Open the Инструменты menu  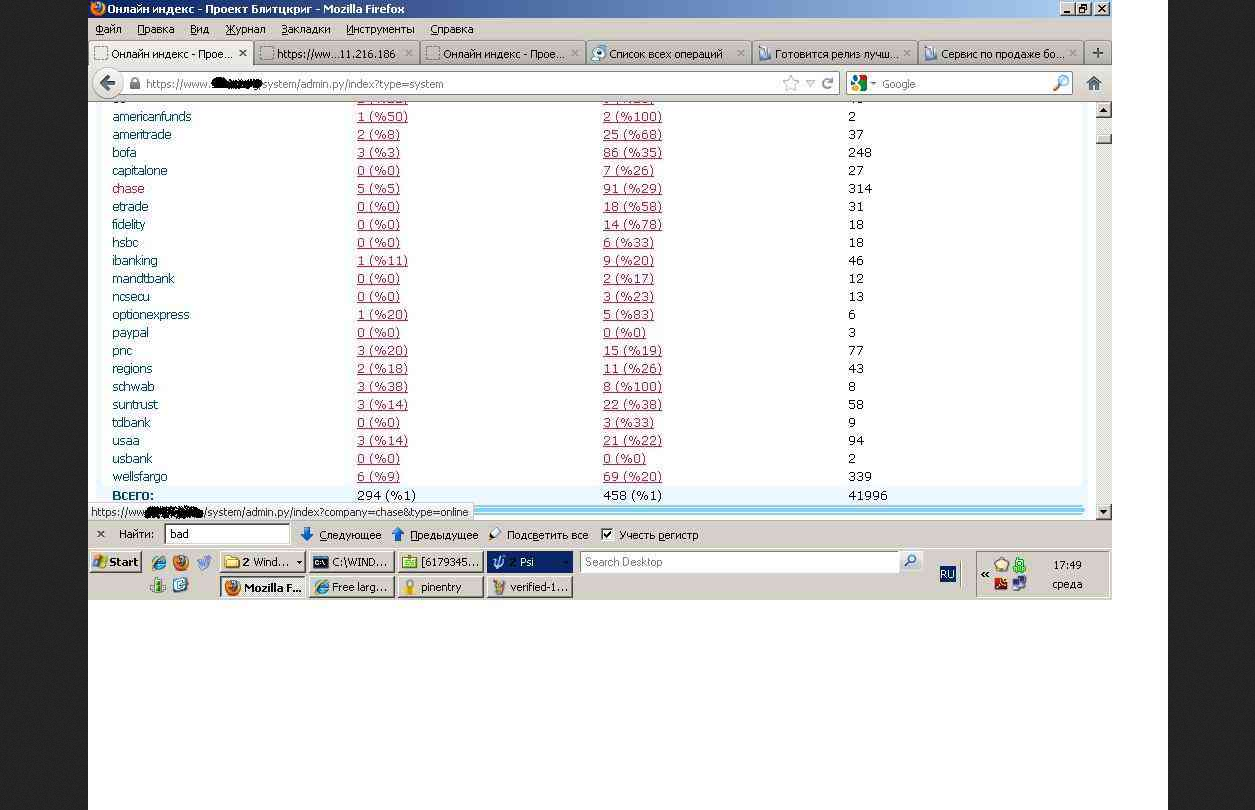pos(380,30)
